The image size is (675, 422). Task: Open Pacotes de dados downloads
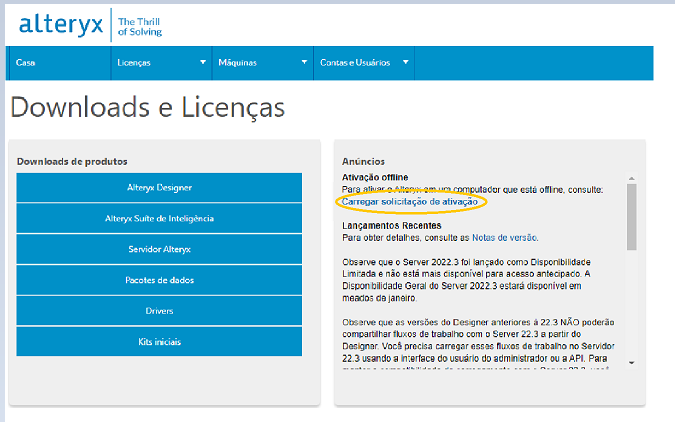coord(159,280)
